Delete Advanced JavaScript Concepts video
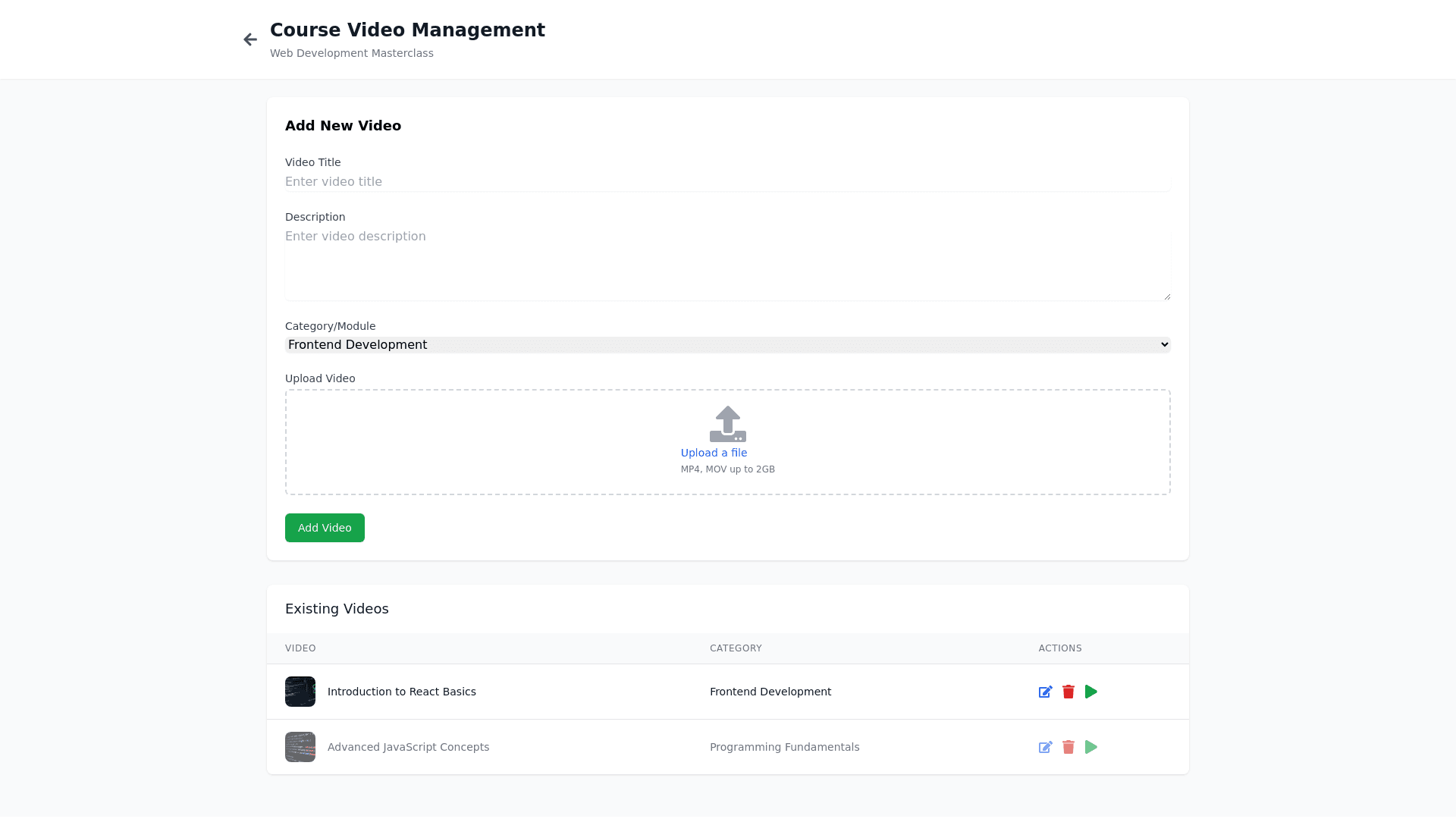 click(1068, 747)
